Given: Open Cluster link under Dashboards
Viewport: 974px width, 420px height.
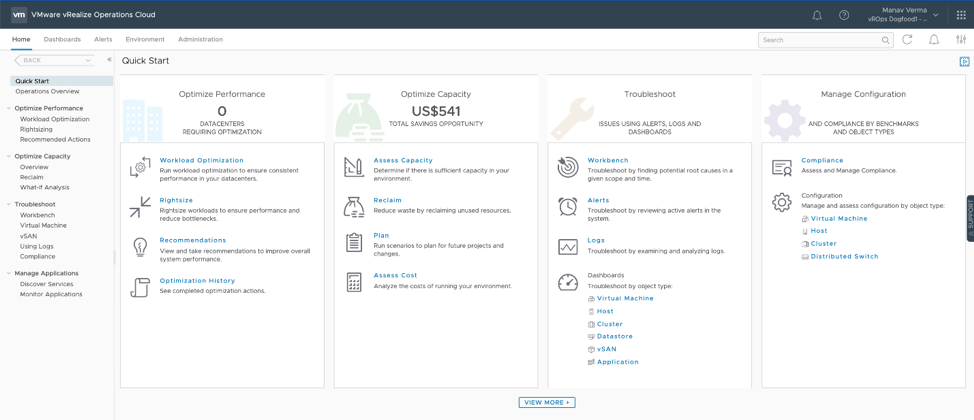Looking at the screenshot, I should [609, 324].
